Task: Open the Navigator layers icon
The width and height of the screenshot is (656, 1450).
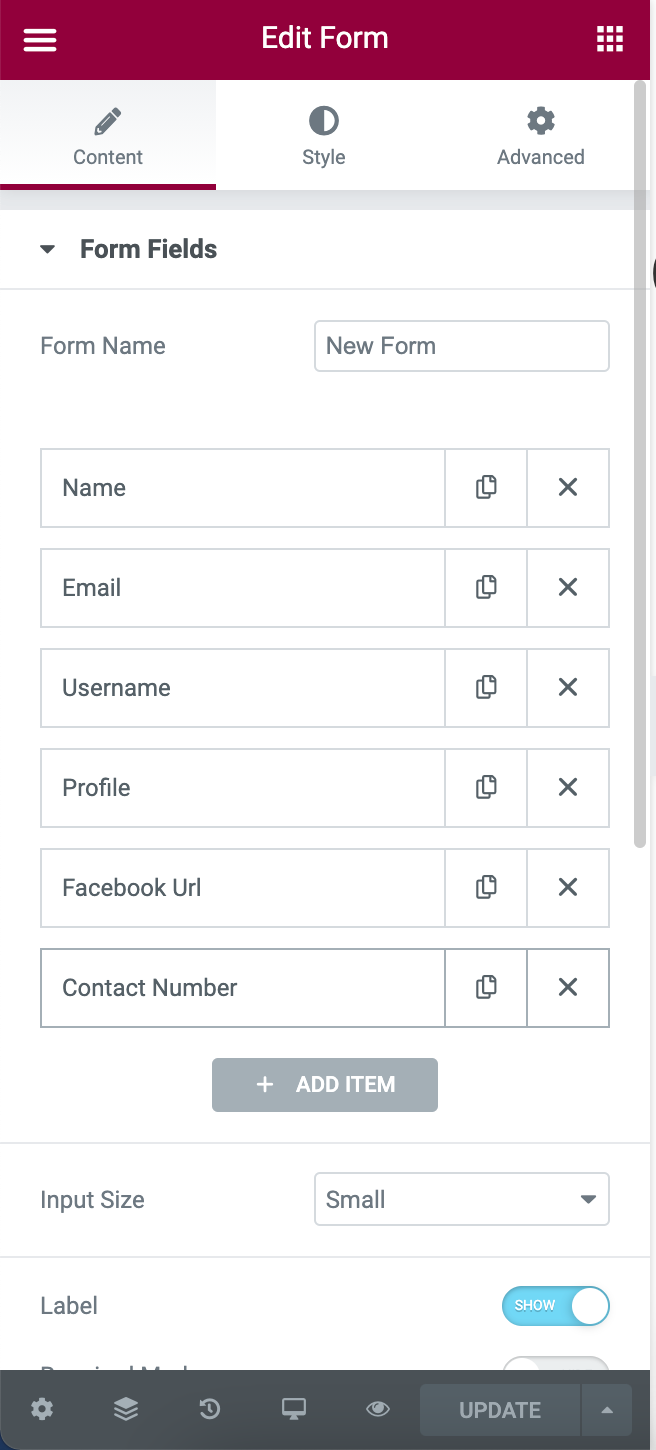Action: [126, 1410]
